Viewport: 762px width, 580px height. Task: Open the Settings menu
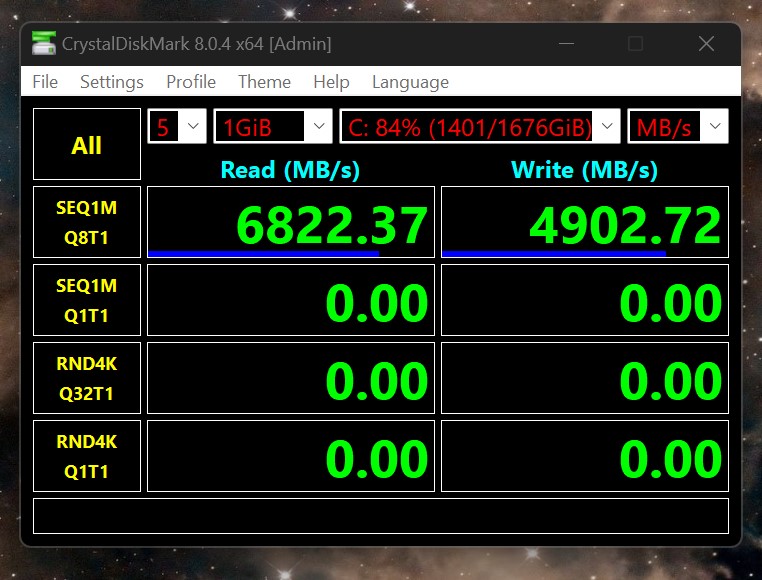coord(112,82)
